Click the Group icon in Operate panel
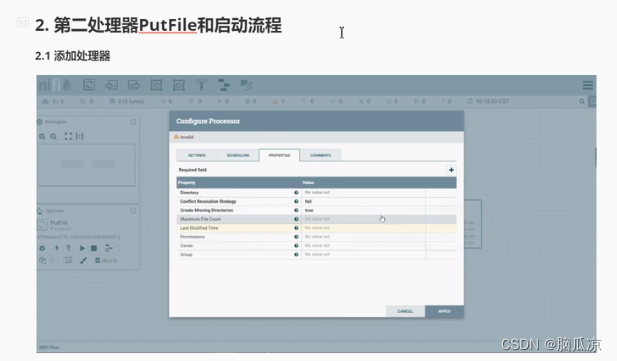This screenshot has width=617, height=361. (68, 260)
